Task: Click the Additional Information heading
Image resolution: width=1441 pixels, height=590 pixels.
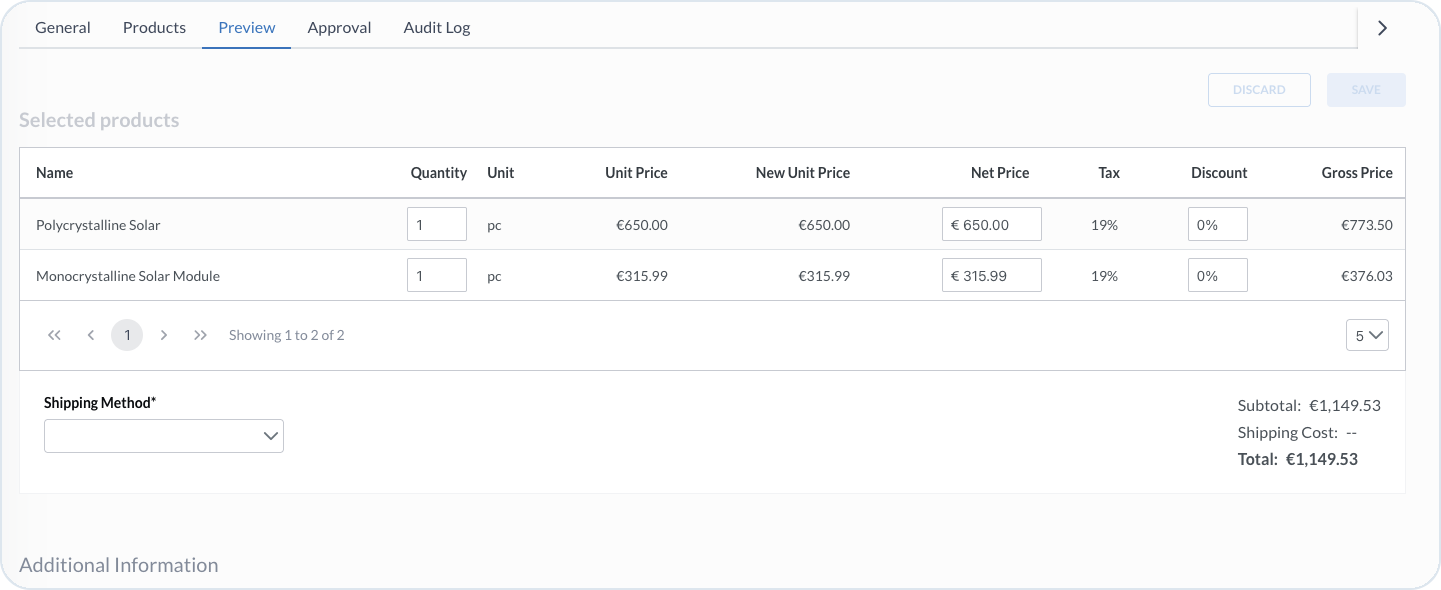Action: (119, 565)
